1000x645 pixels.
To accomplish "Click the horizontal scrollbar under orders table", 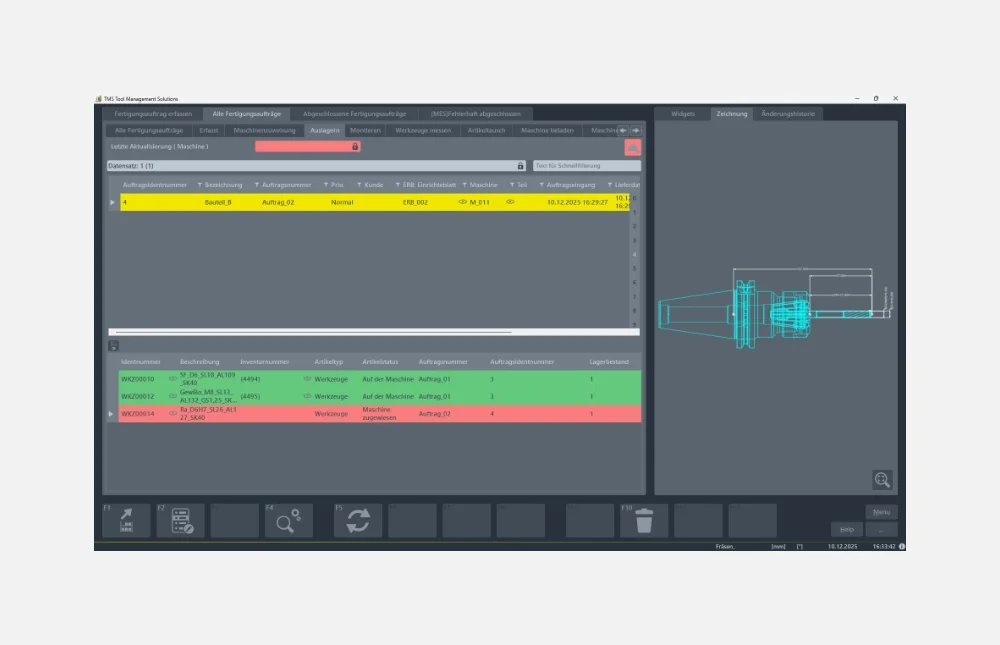I will click(313, 331).
